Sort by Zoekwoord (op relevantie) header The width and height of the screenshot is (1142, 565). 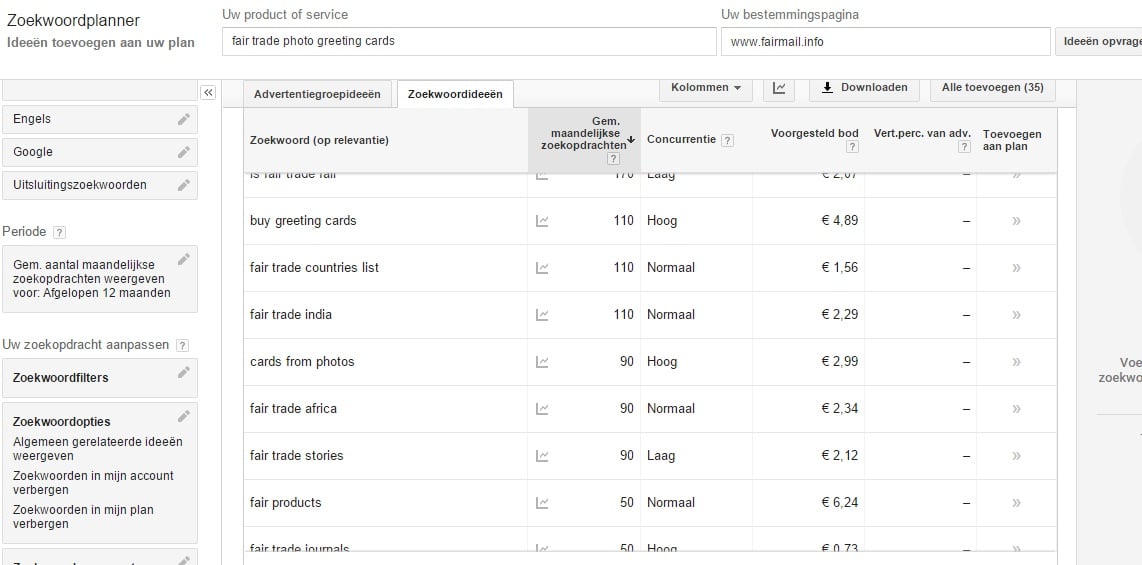319,141
